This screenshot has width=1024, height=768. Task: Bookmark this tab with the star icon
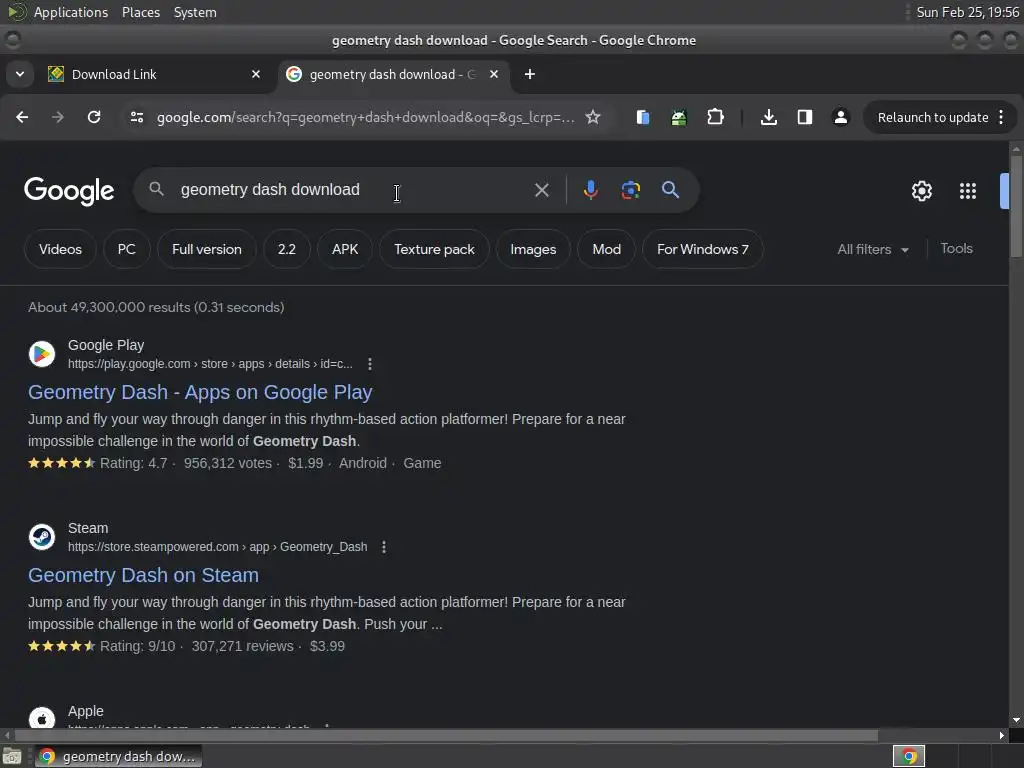point(592,117)
